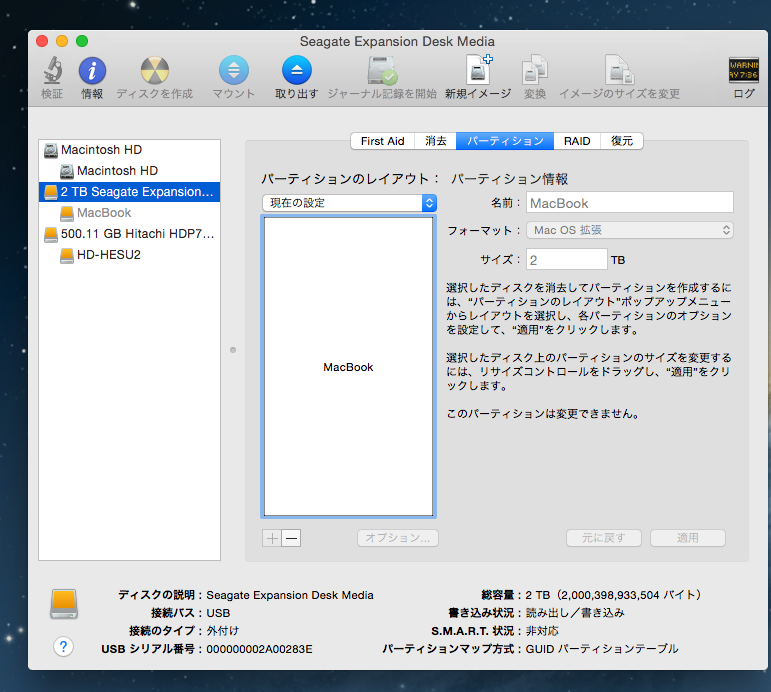The height and width of the screenshot is (692, 771).
Task: Click the help question mark button
Action: tap(63, 647)
